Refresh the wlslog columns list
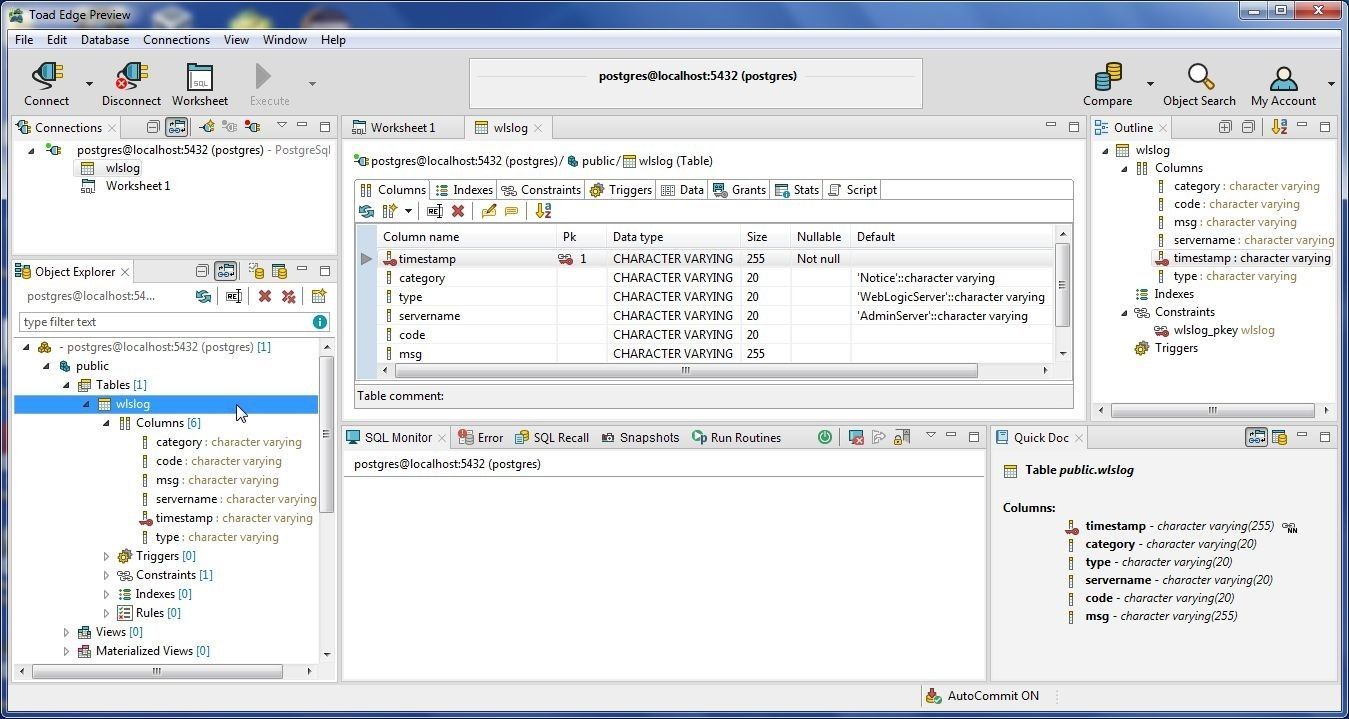Screen dimensions: 1349x719 click(366, 211)
